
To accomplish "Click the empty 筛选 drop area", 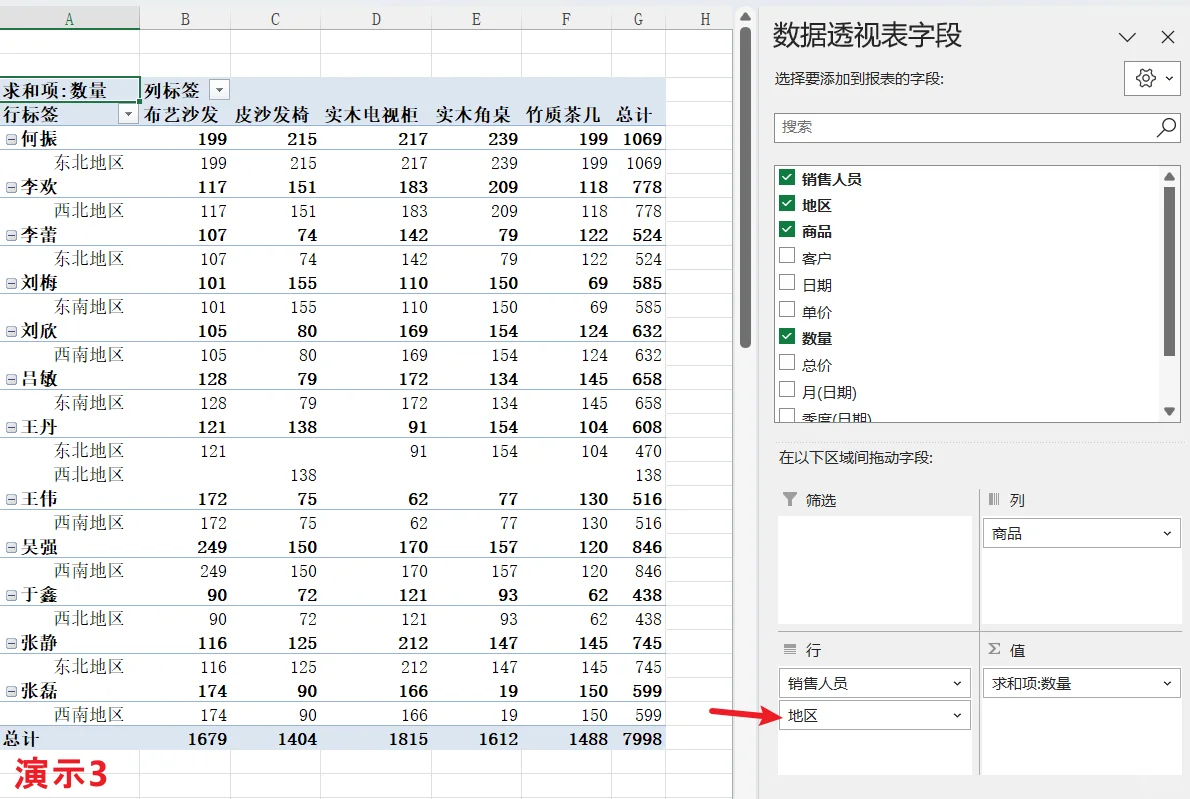I will click(x=875, y=570).
